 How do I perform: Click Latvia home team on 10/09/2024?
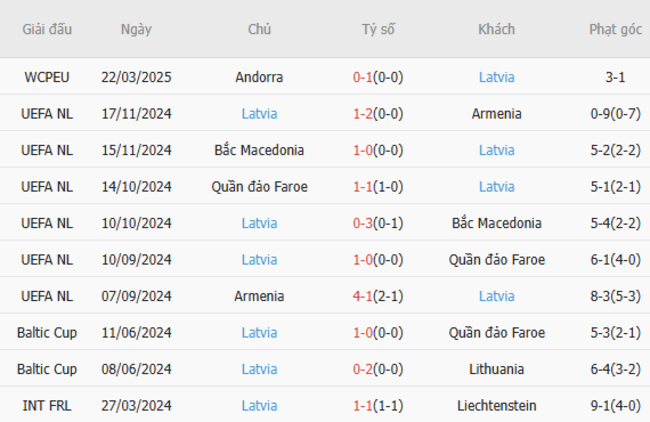pos(259,260)
